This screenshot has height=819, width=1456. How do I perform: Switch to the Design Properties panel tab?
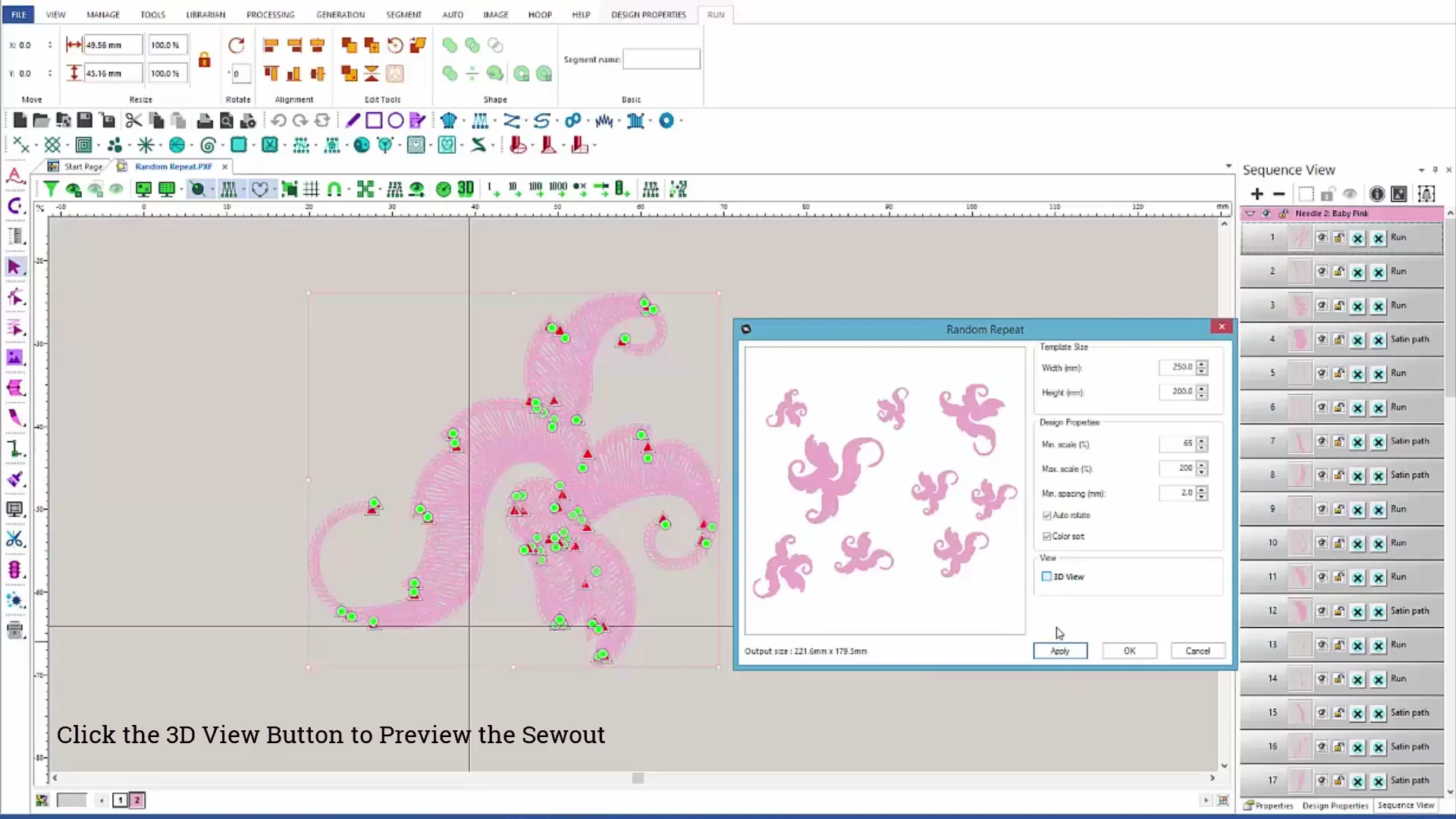click(x=1335, y=806)
